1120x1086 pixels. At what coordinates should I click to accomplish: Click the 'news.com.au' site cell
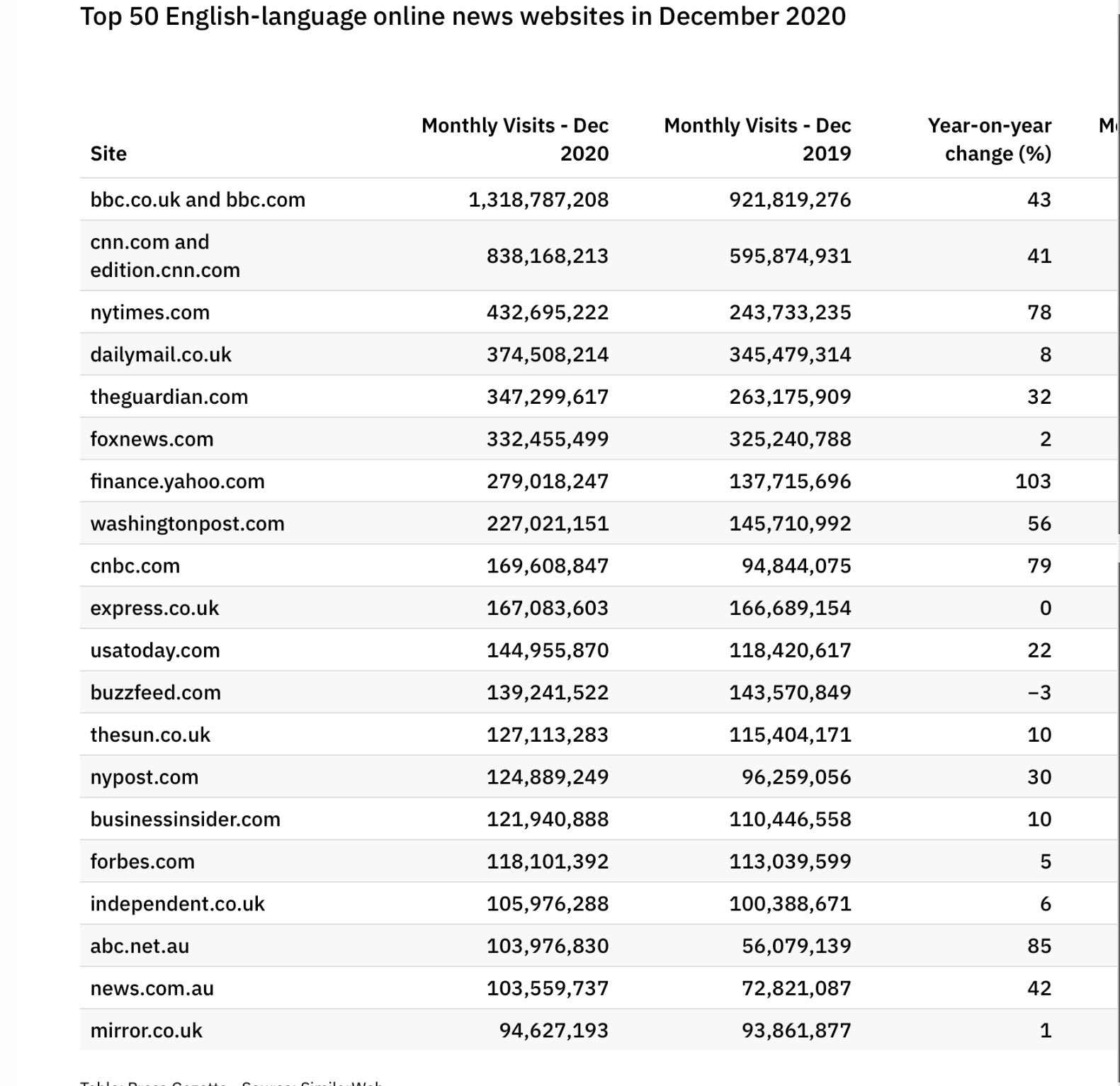(x=152, y=988)
